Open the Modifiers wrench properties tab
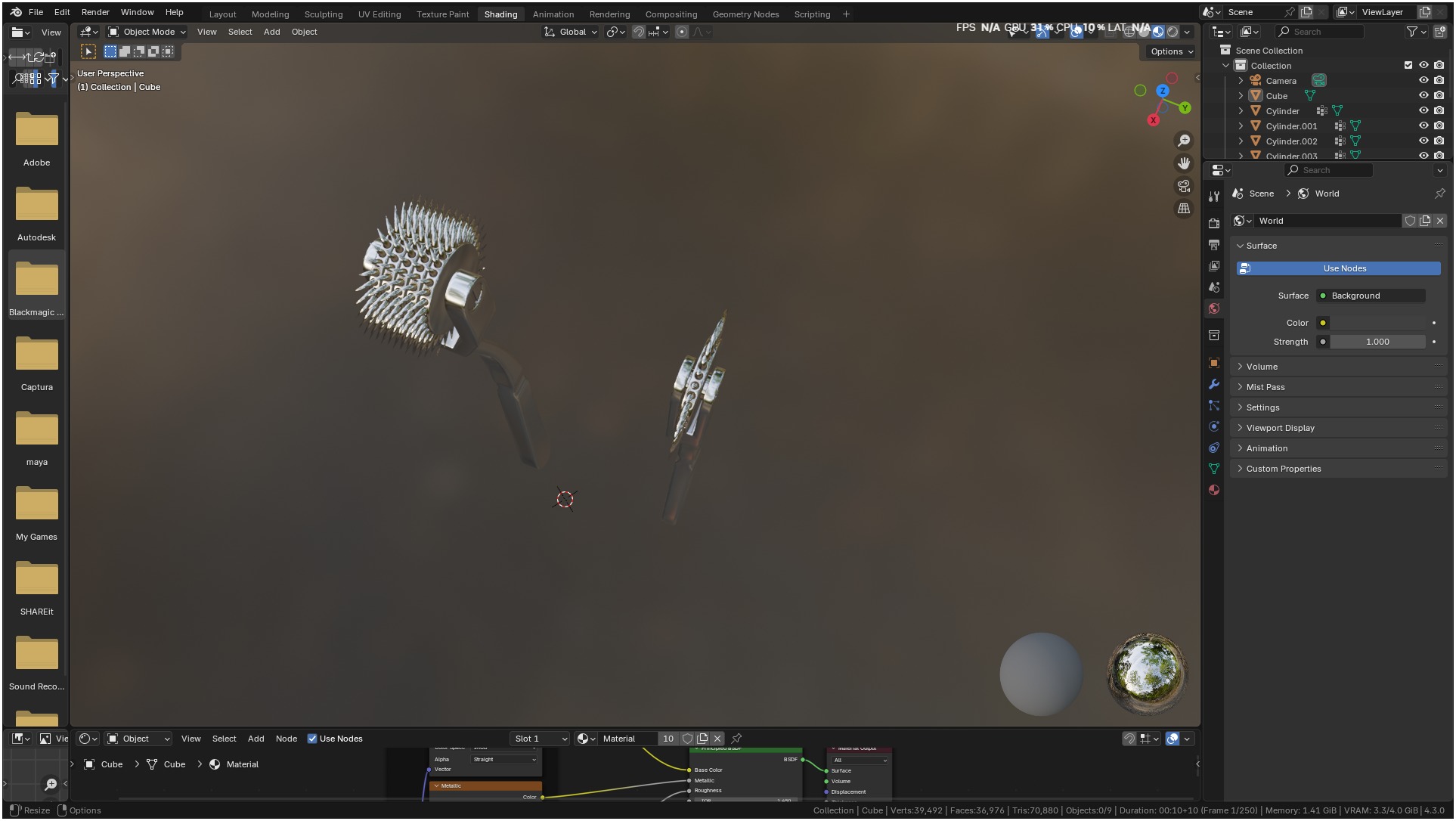 pos(1214,384)
